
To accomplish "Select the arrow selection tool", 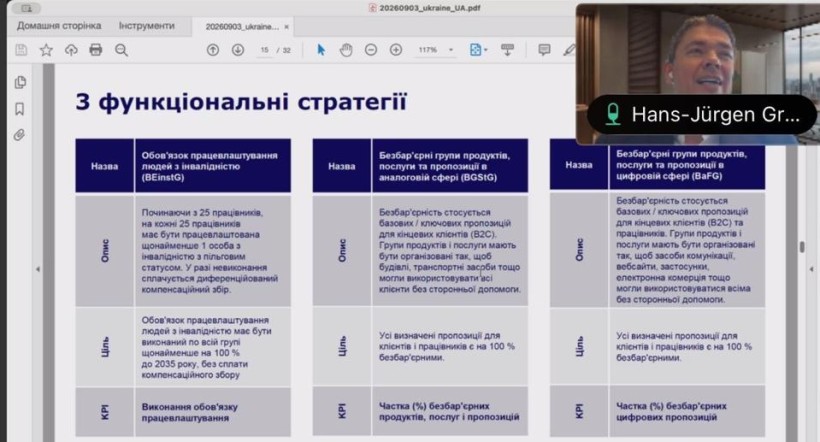I will tap(321, 50).
